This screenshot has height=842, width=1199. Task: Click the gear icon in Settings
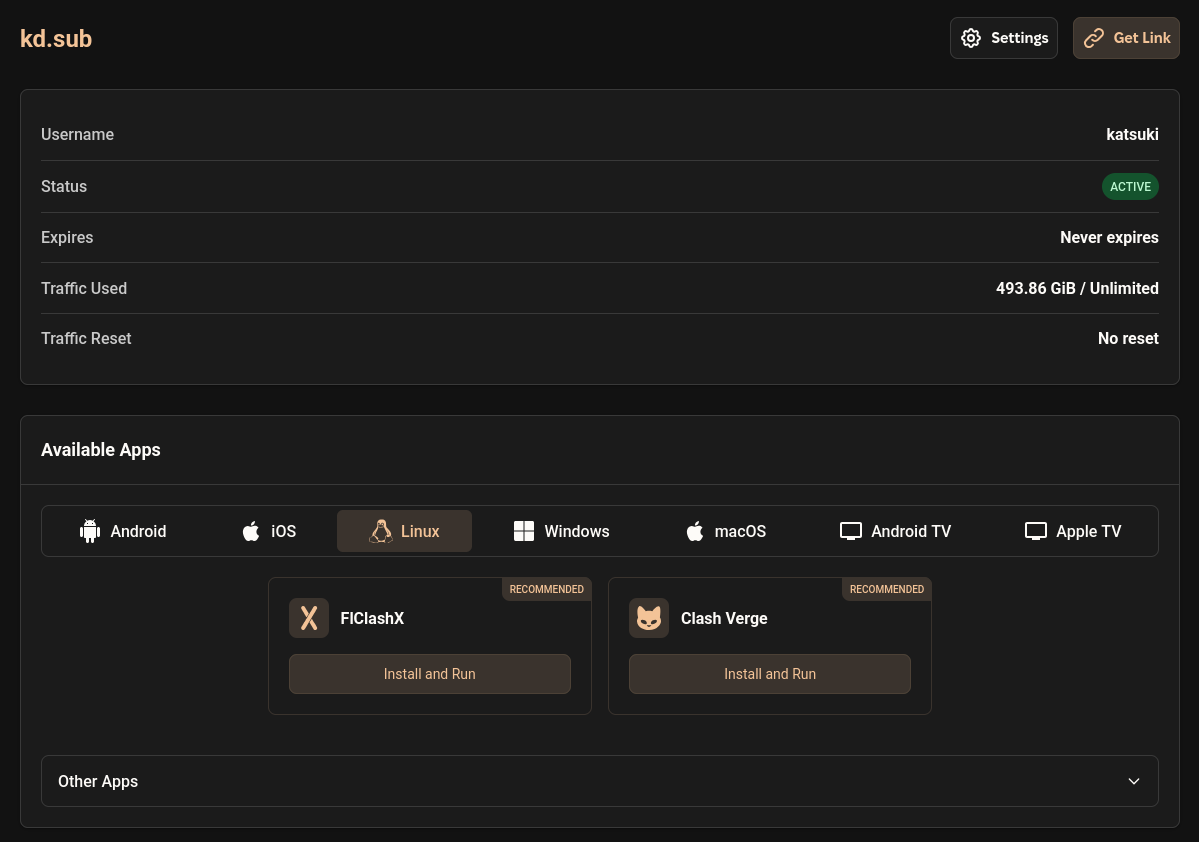(x=971, y=38)
